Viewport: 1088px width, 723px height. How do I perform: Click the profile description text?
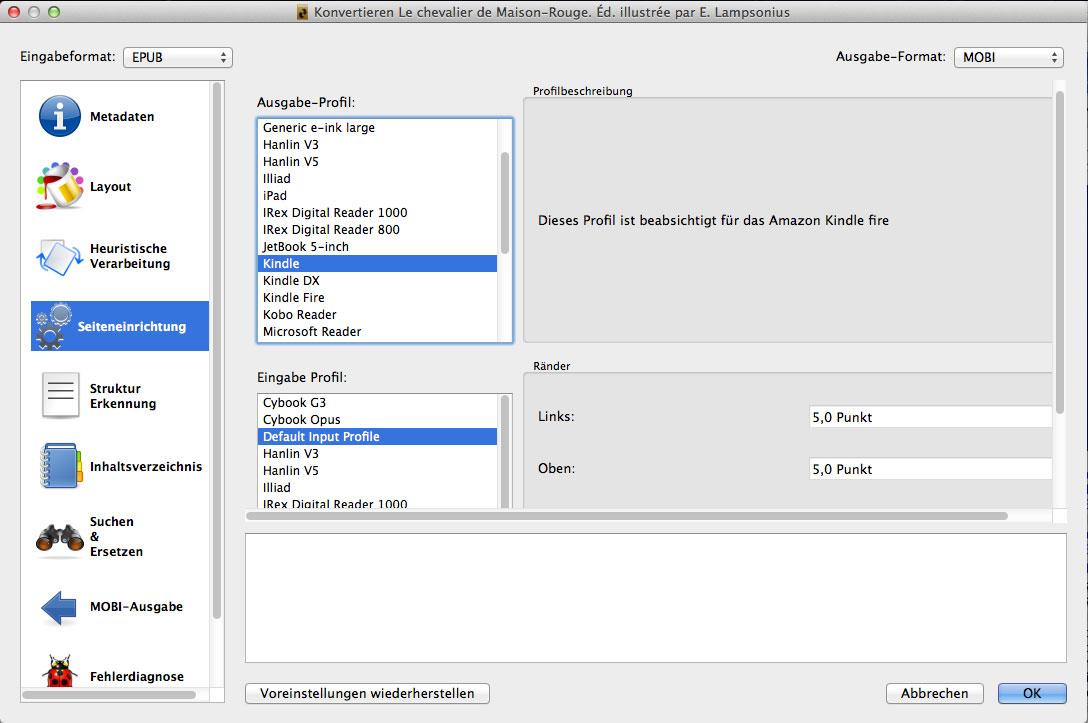(713, 221)
